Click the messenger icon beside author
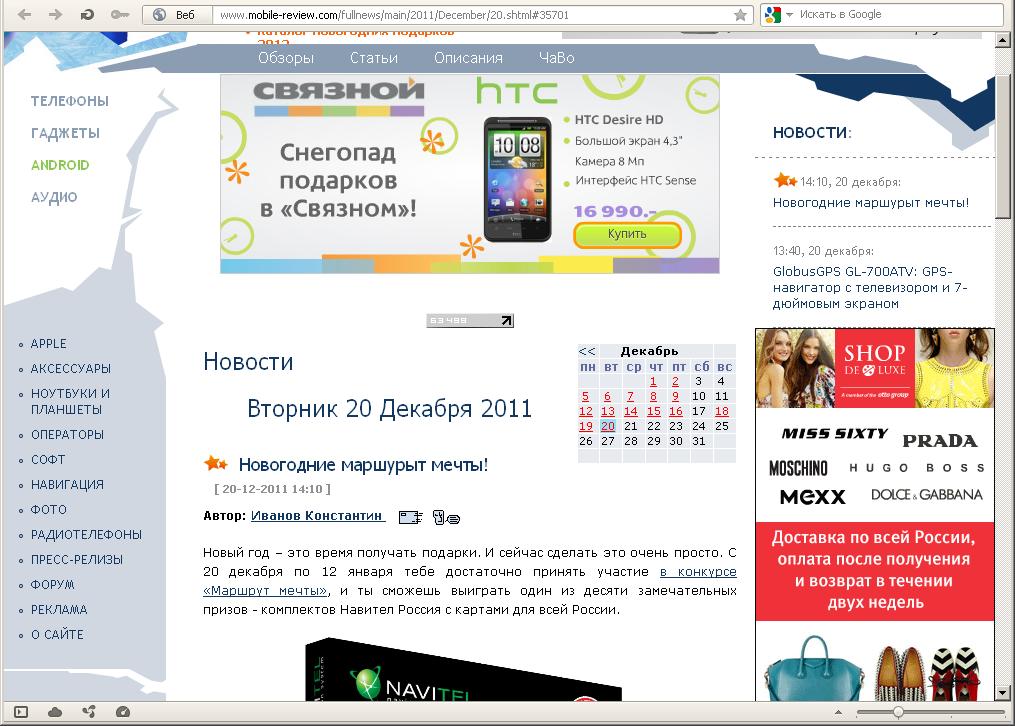Screen dimensions: 1015x726 pyautogui.click(x=446, y=517)
